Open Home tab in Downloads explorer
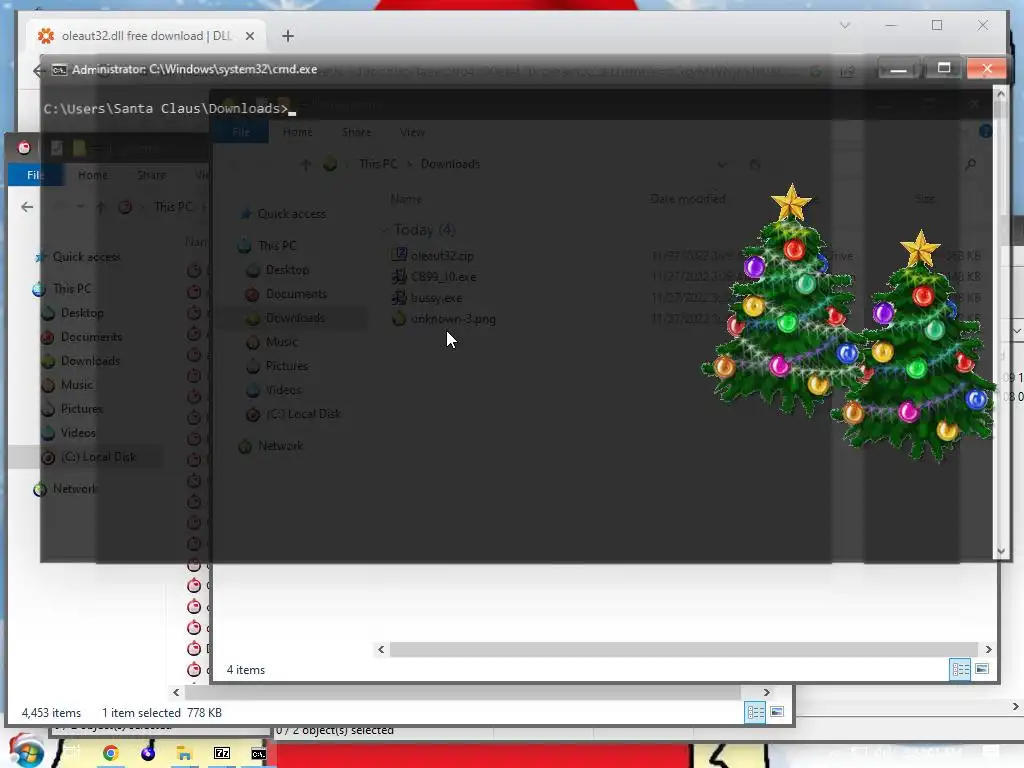Image resolution: width=1024 pixels, height=768 pixels. pyautogui.click(x=298, y=132)
